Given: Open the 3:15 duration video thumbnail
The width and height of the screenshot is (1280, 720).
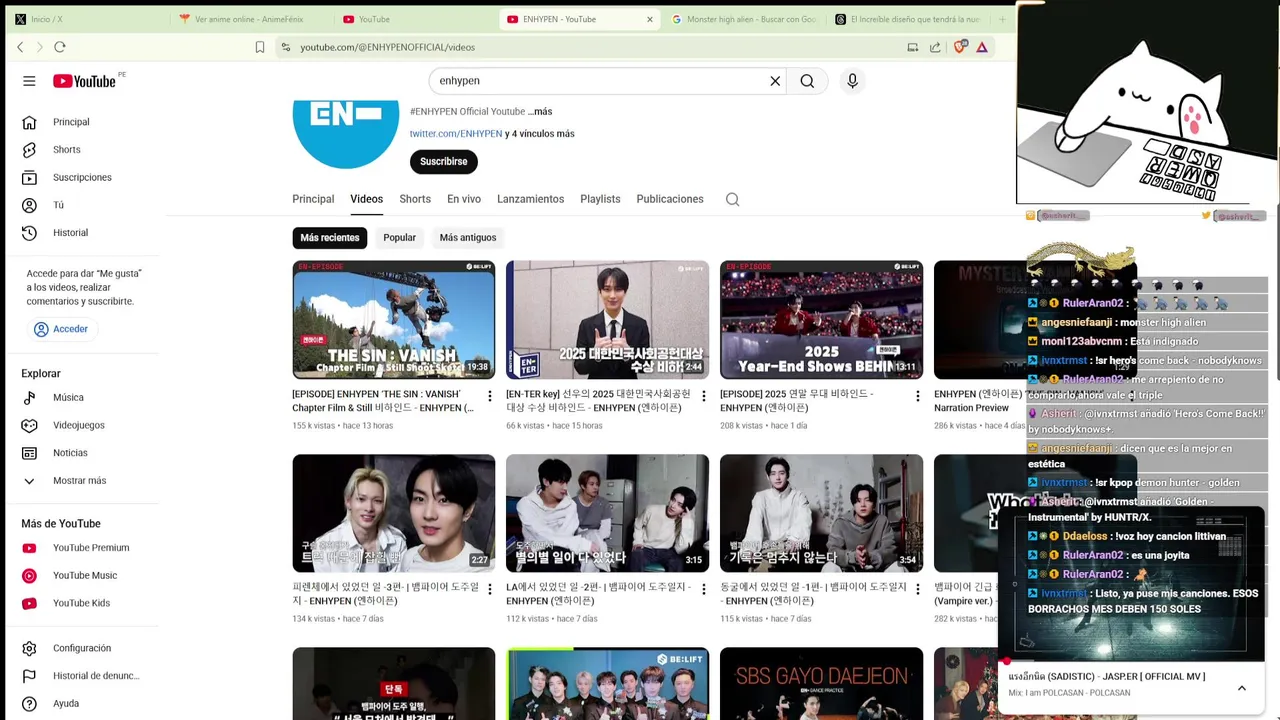Looking at the screenshot, I should 607,513.
